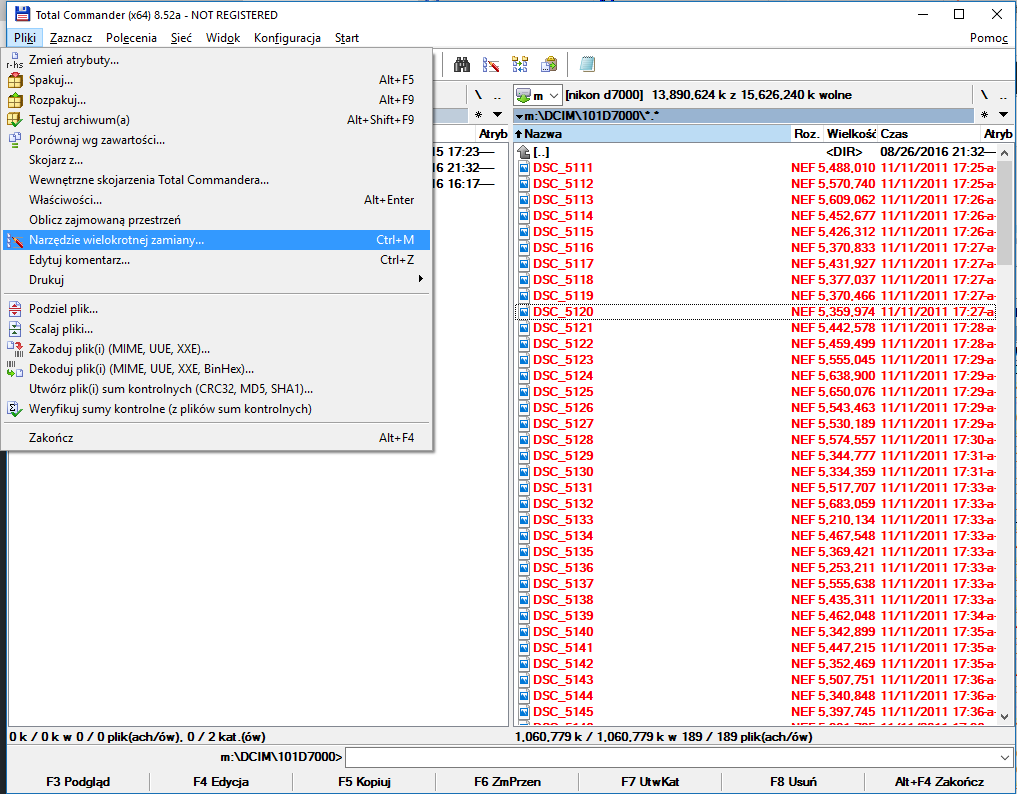Choose Oblicz zajmowaną przestrzeń
This screenshot has height=795, width=1017.
217,220
